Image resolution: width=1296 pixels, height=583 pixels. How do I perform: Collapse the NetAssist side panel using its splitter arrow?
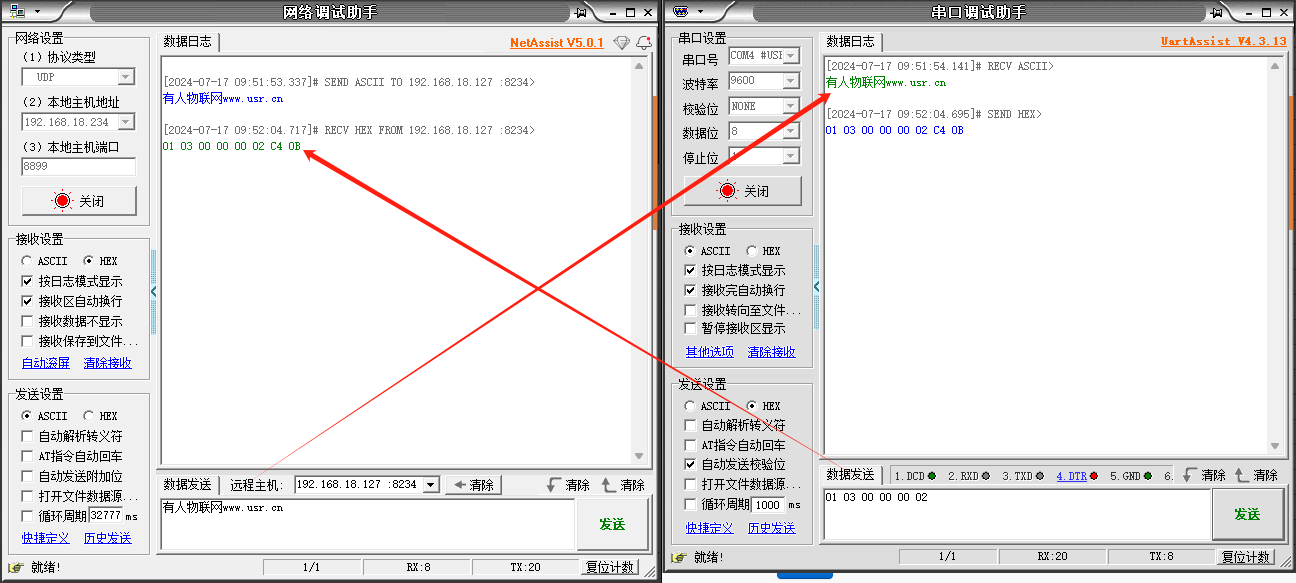pos(154,291)
